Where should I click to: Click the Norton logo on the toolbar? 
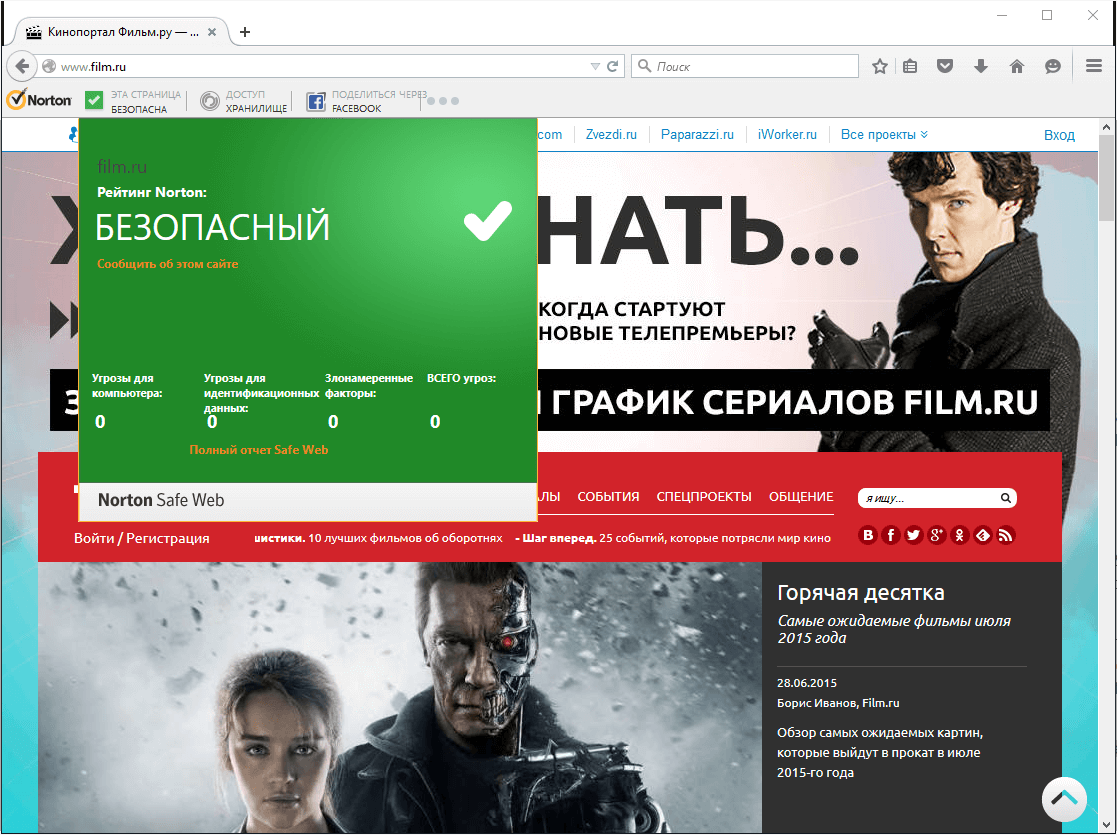pyautogui.click(x=39, y=100)
